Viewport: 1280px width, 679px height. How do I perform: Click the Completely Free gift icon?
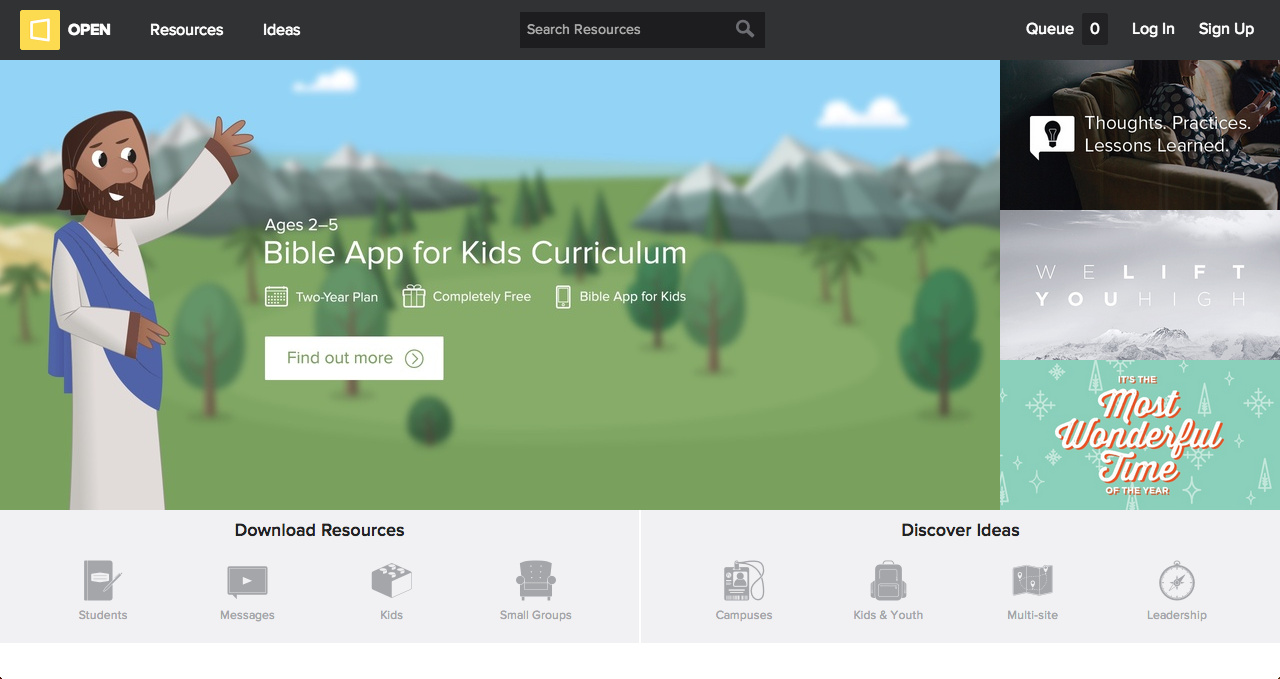(x=414, y=296)
